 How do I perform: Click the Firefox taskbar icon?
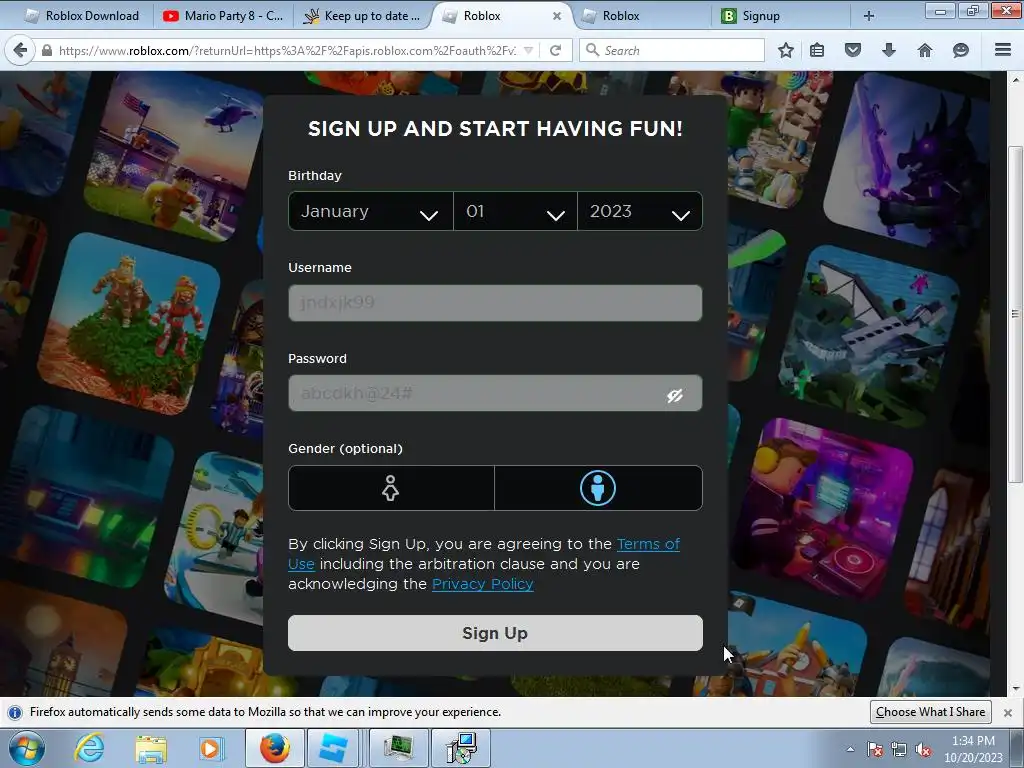click(x=274, y=748)
